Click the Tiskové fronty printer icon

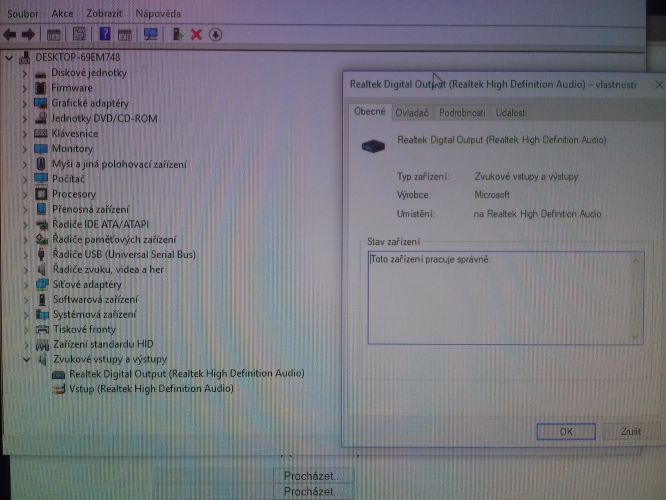(42, 329)
